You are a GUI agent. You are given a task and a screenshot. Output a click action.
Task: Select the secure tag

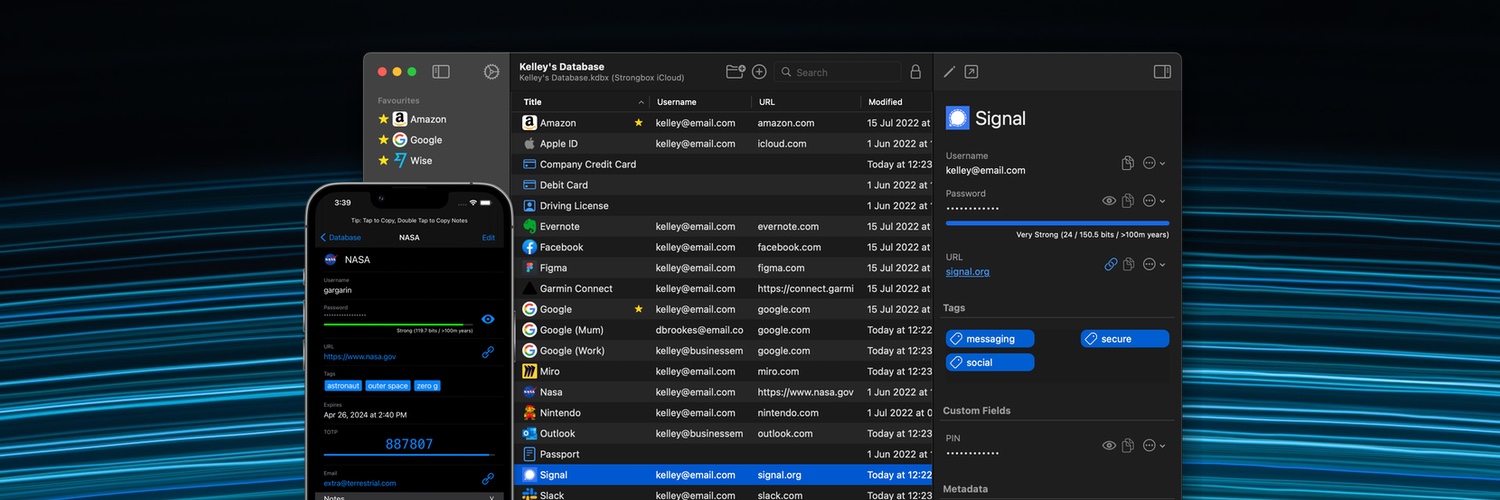point(1125,339)
